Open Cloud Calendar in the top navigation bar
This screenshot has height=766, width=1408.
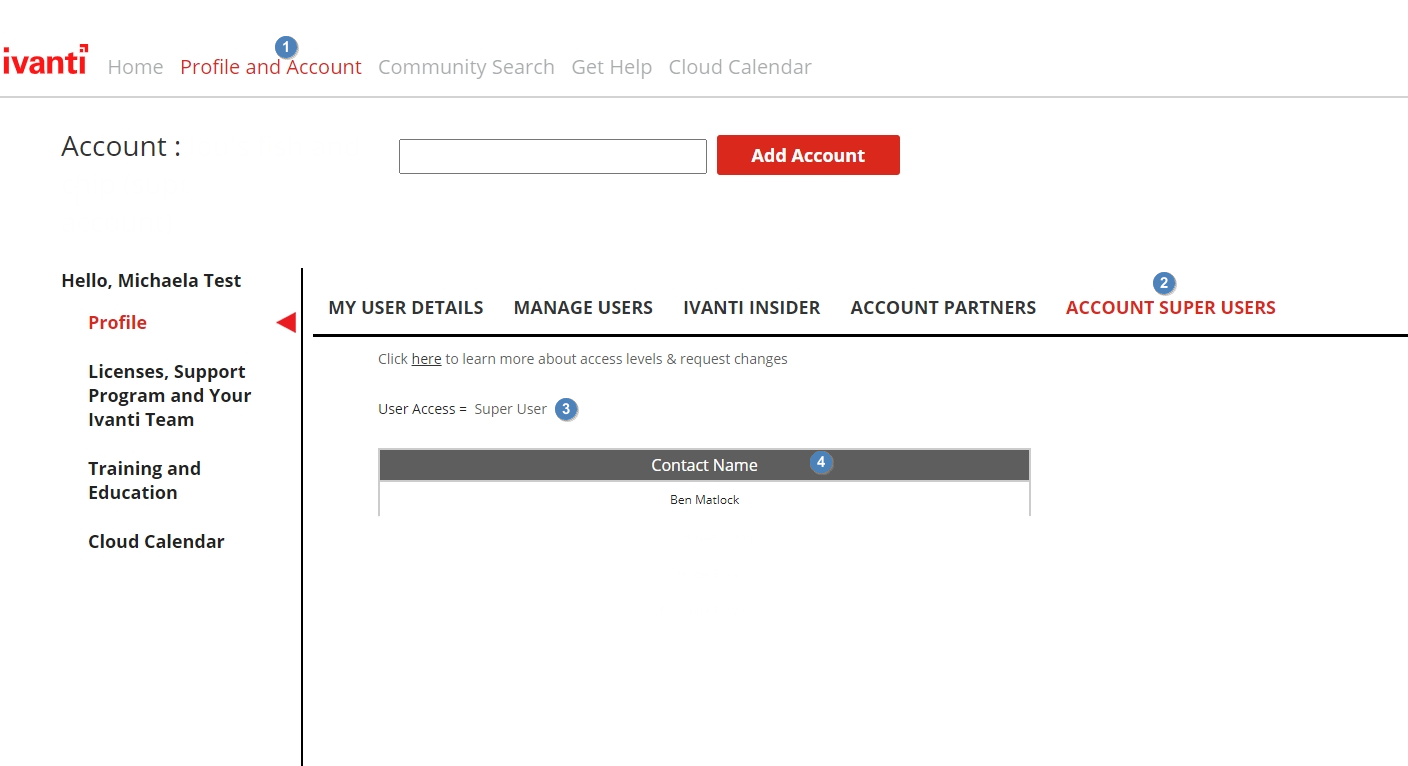pyautogui.click(x=740, y=67)
